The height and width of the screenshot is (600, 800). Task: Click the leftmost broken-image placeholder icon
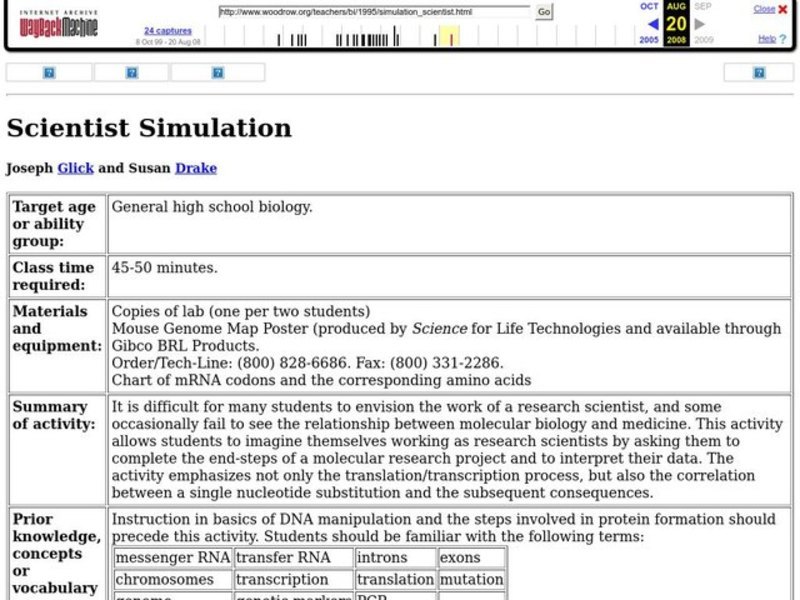[47, 72]
